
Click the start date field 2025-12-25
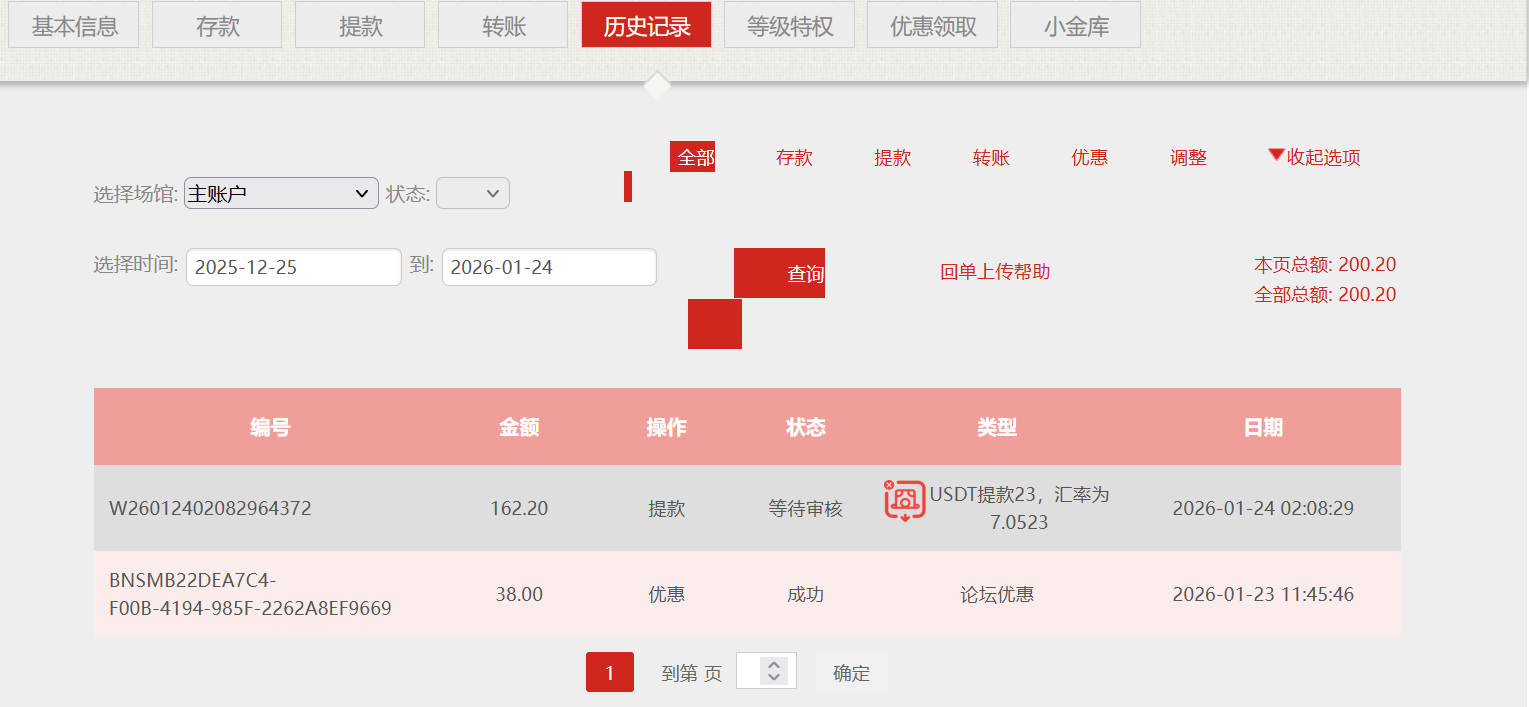[x=293, y=267]
